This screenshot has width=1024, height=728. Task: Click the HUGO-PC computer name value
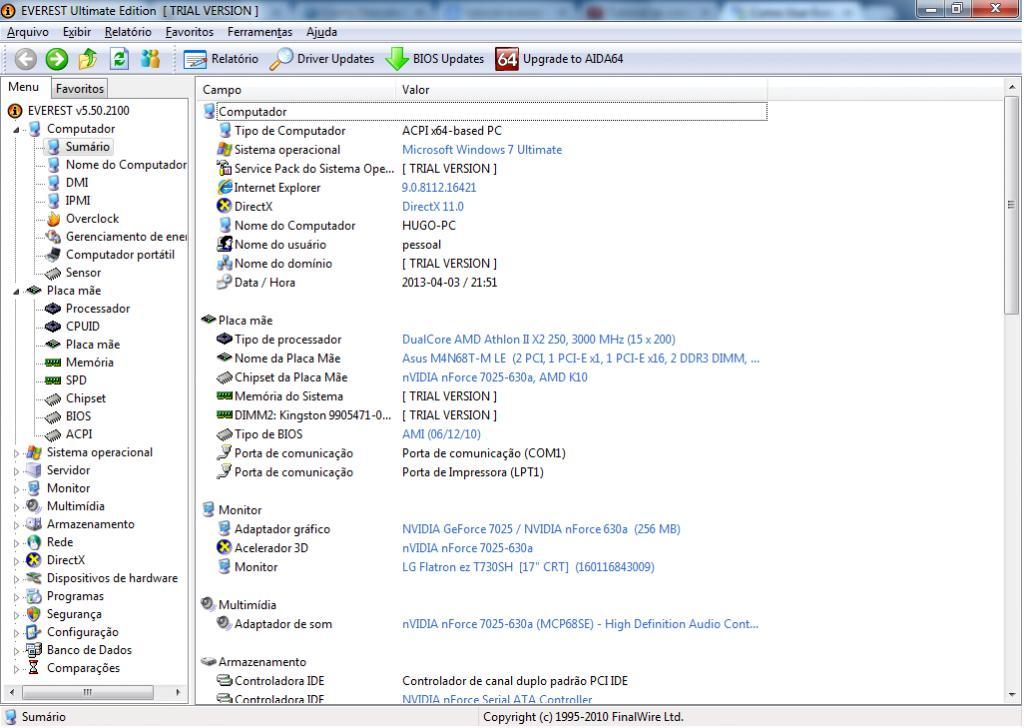point(428,225)
